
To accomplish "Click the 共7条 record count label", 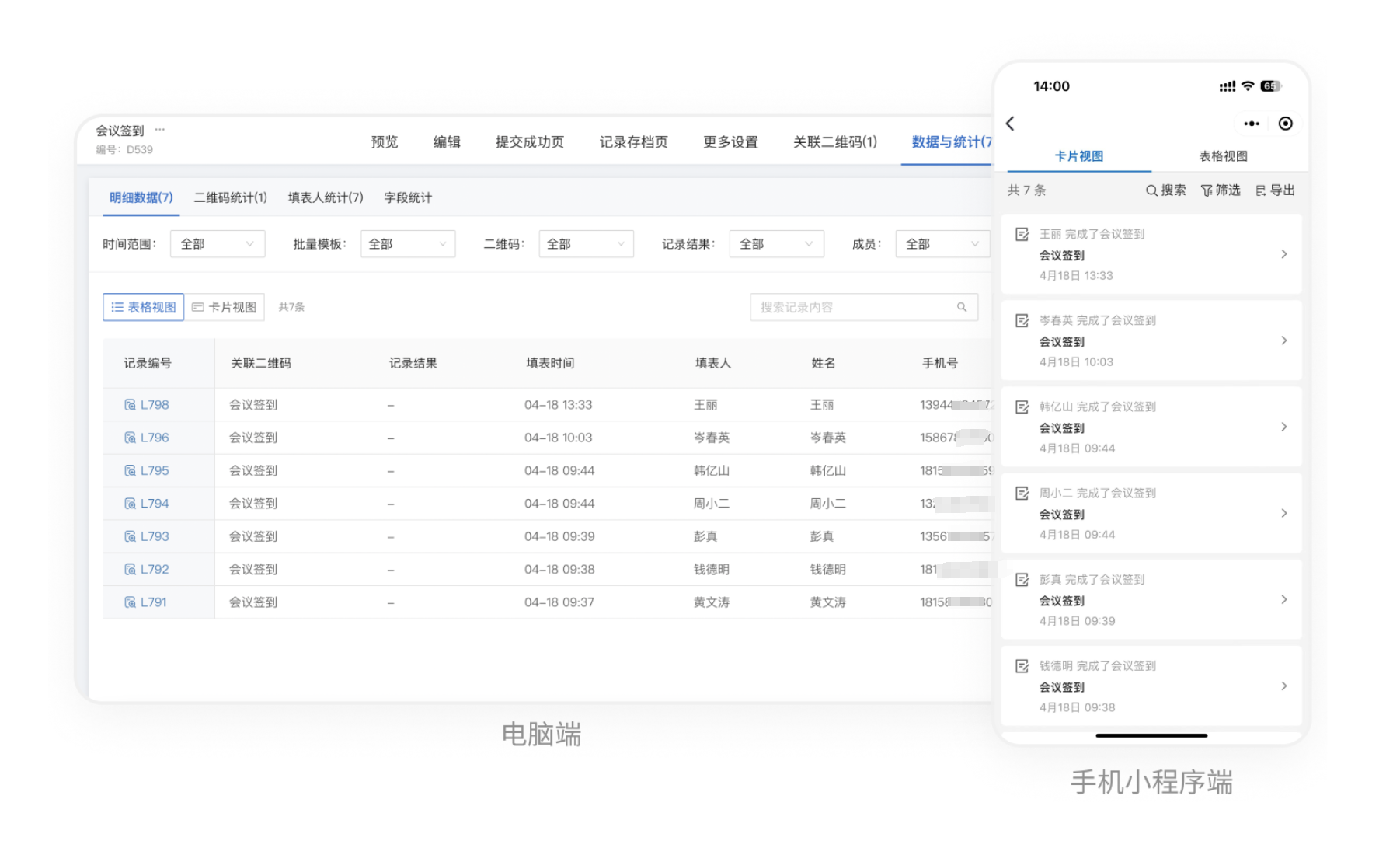I will click(x=291, y=307).
